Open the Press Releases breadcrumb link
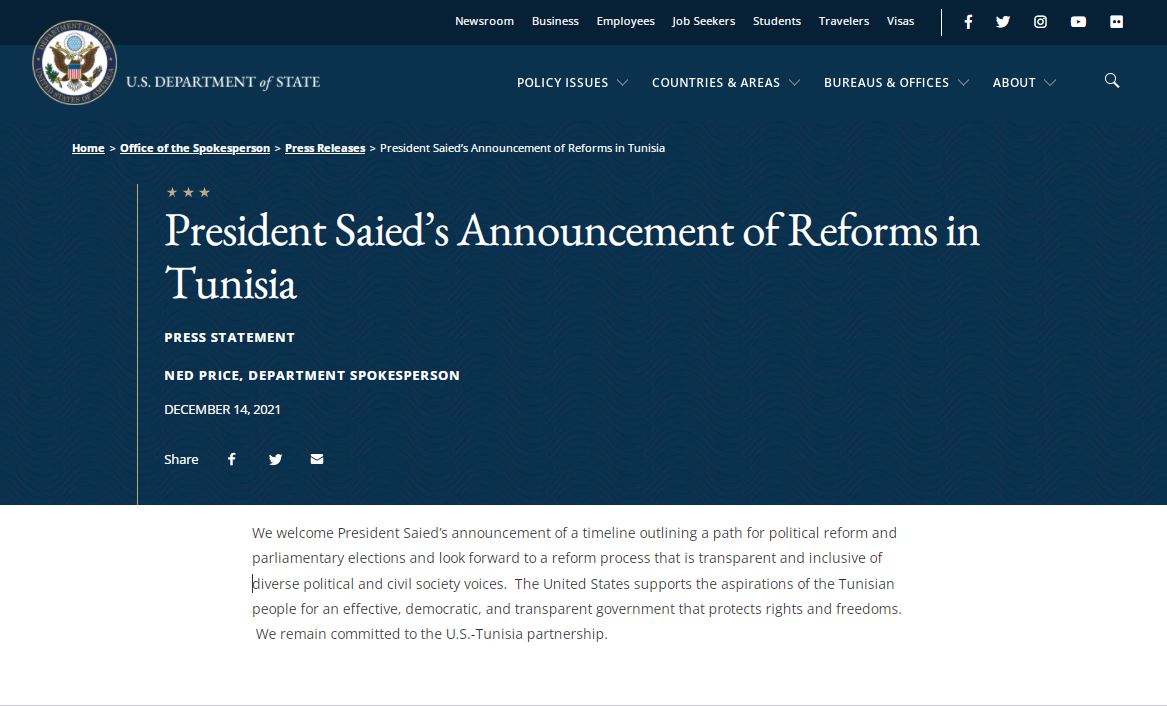 tap(325, 148)
